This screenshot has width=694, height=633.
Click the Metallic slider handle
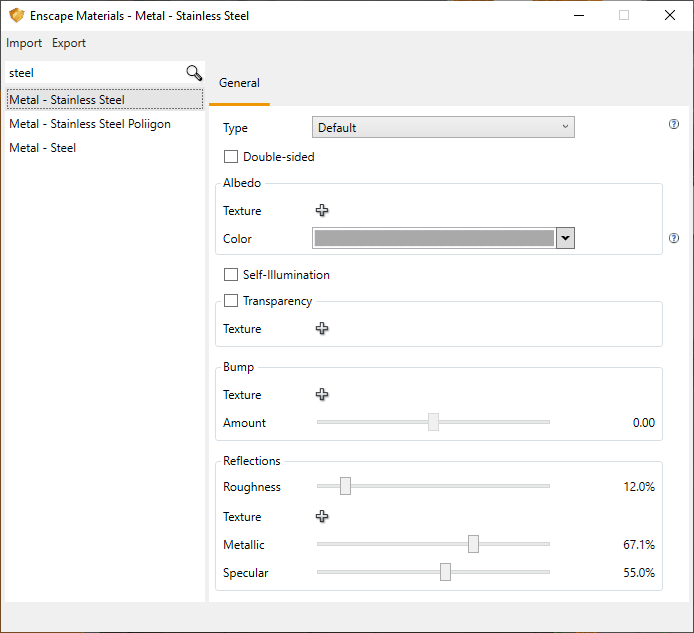pyautogui.click(x=473, y=544)
